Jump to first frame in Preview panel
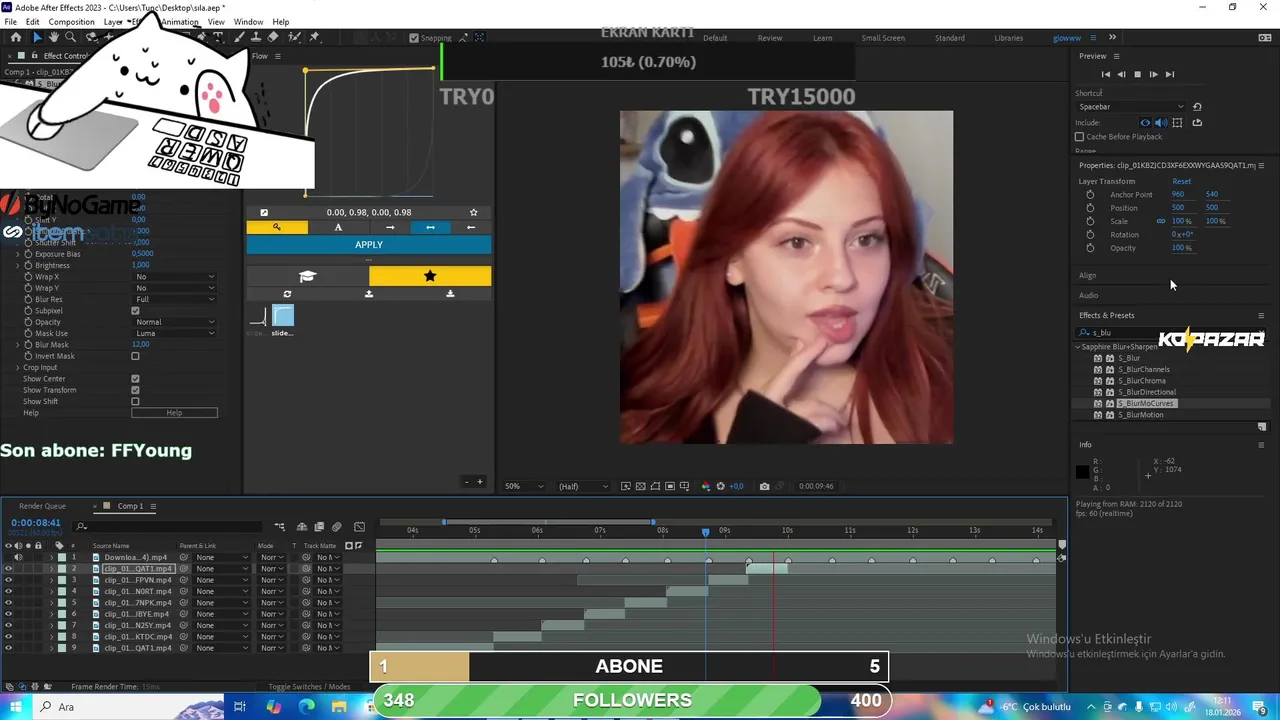1280x720 pixels. [x=1105, y=74]
